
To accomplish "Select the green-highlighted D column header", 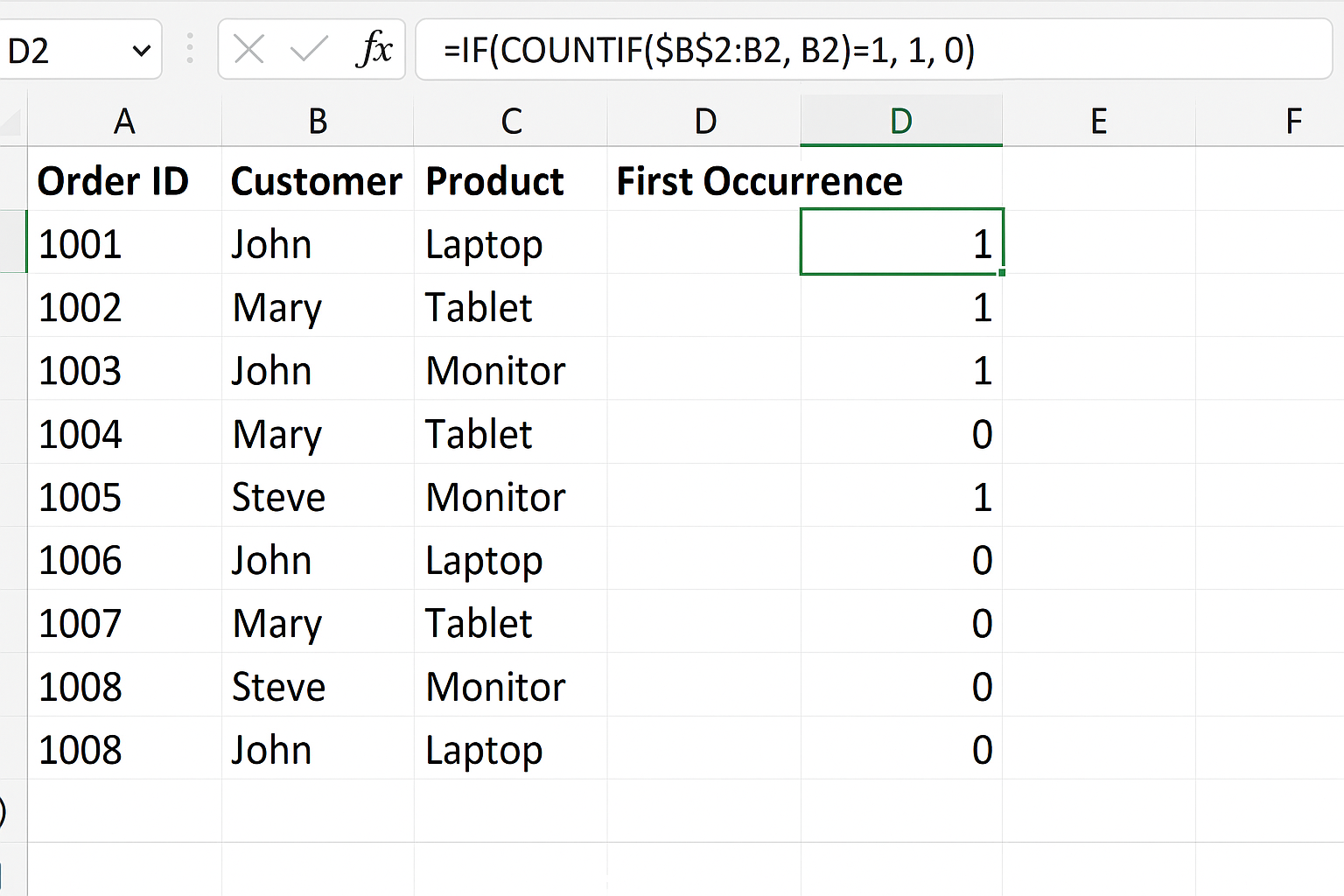I will 901,121.
